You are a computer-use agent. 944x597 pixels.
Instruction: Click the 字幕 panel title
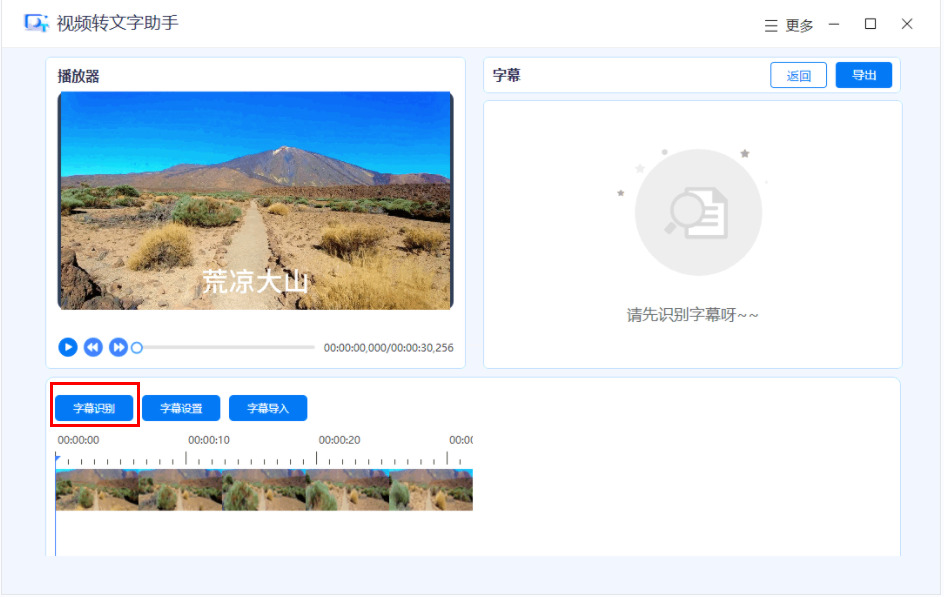coord(506,75)
